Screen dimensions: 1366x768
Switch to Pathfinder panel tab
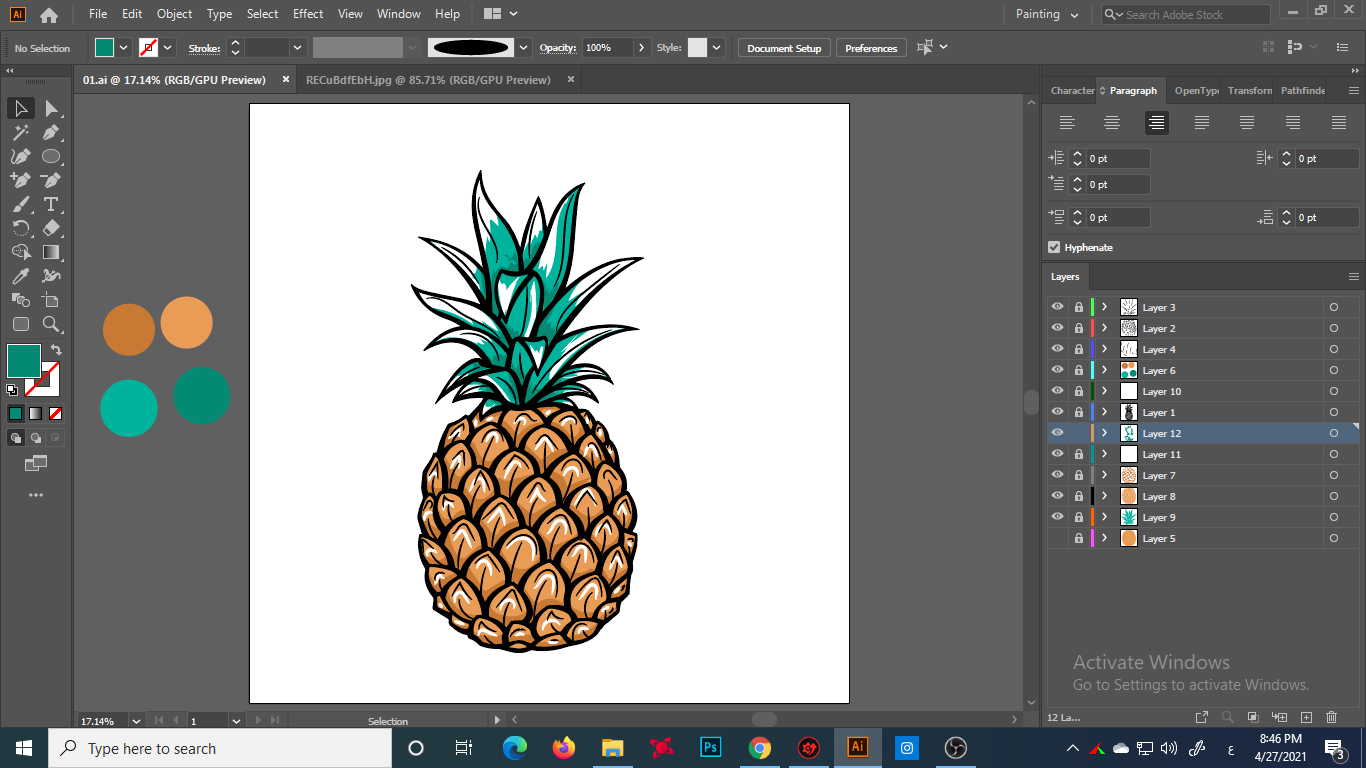click(1303, 90)
